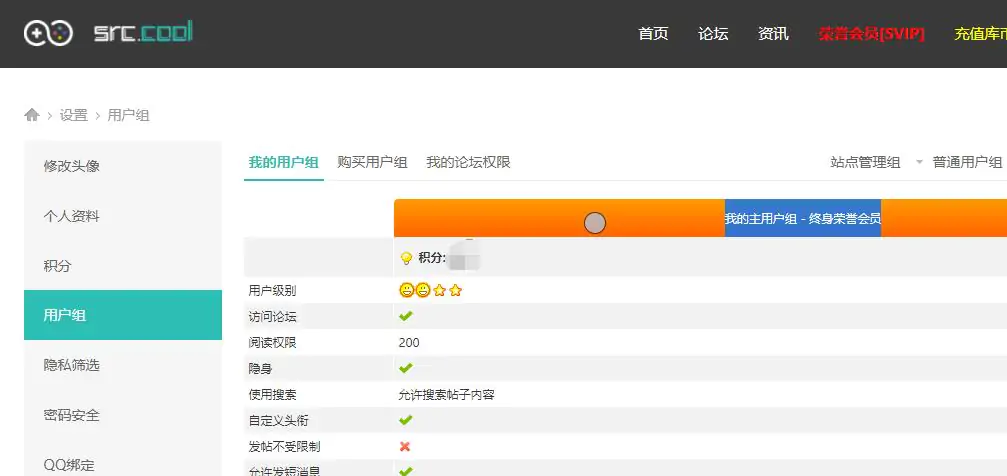Expand the 站点管理组 dropdown
Image resolution: width=1007 pixels, height=476 pixels.
coord(876,163)
